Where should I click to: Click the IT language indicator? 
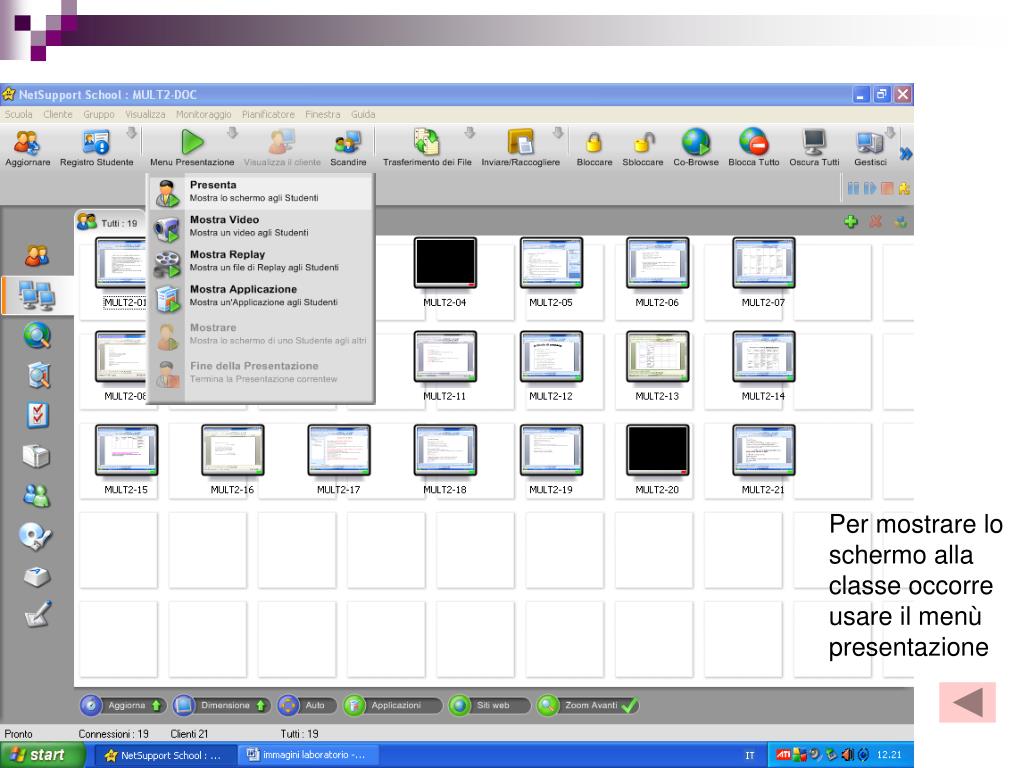click(750, 756)
